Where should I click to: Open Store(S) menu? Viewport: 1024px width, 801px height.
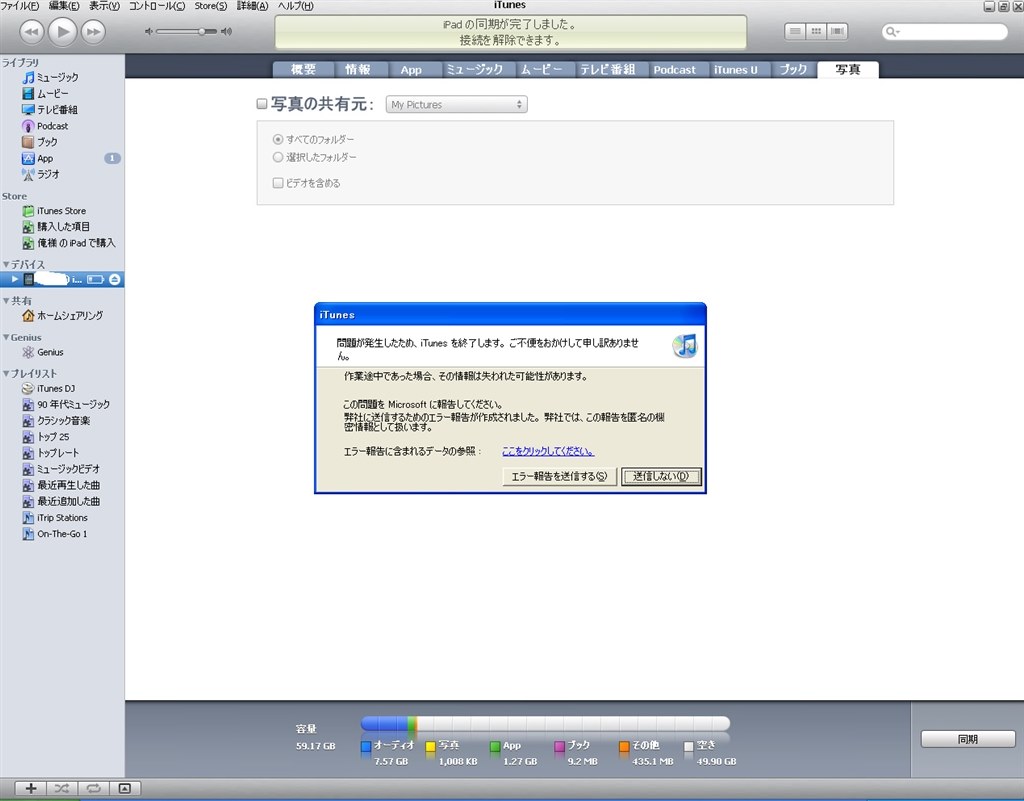point(211,6)
